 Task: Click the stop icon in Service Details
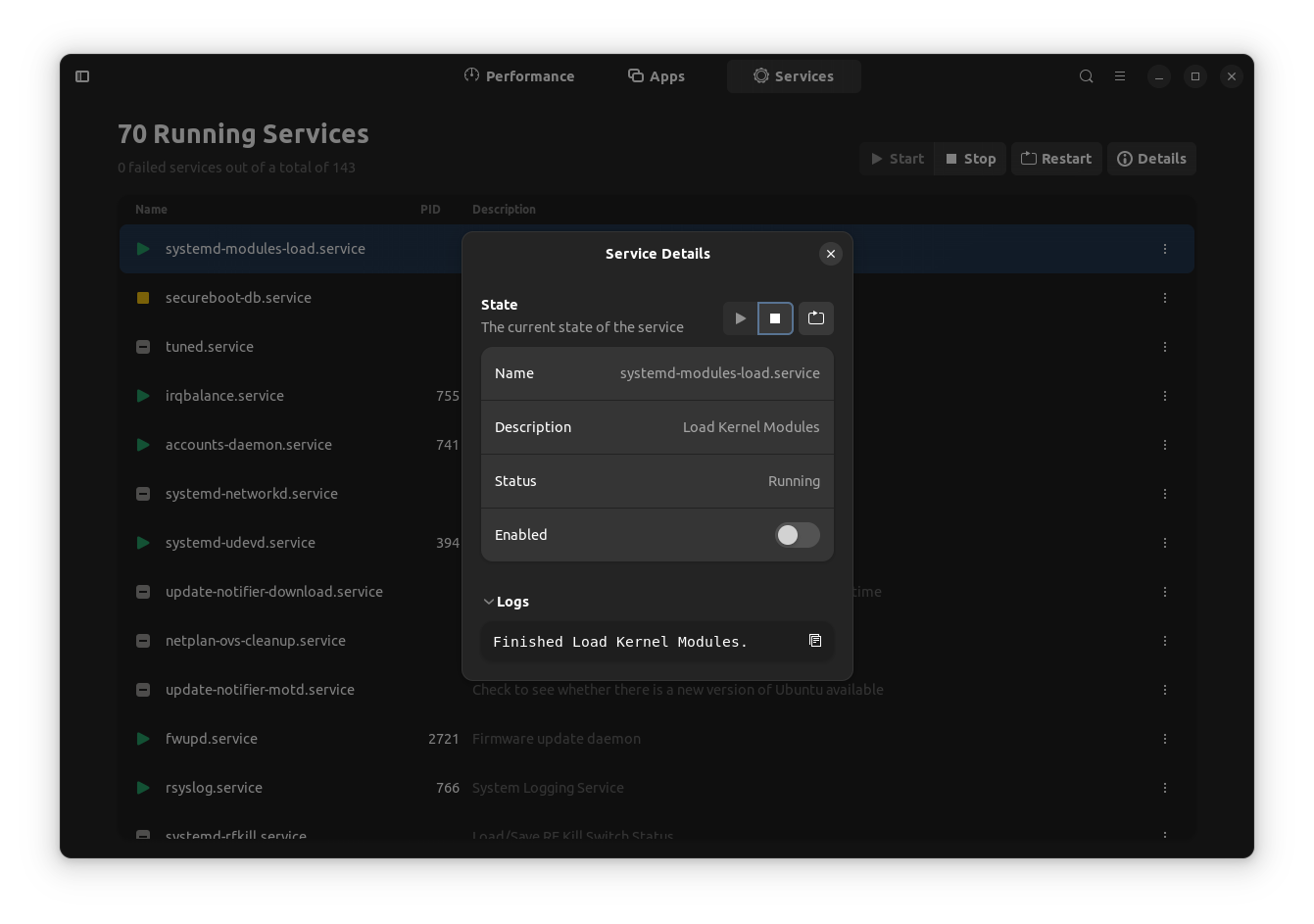click(775, 317)
